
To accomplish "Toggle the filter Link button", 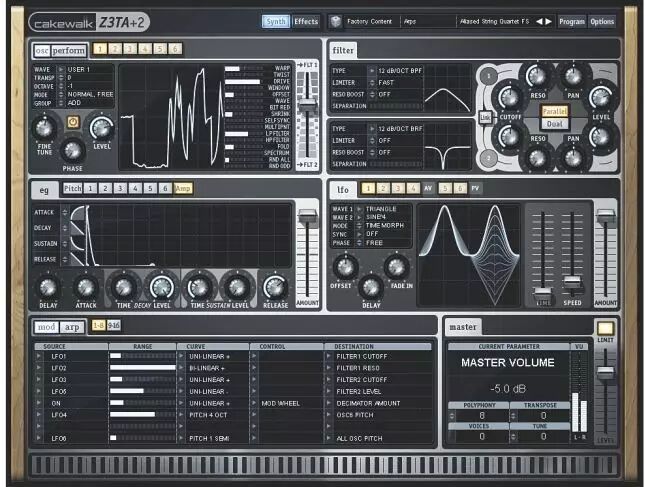I will pyautogui.click(x=485, y=118).
